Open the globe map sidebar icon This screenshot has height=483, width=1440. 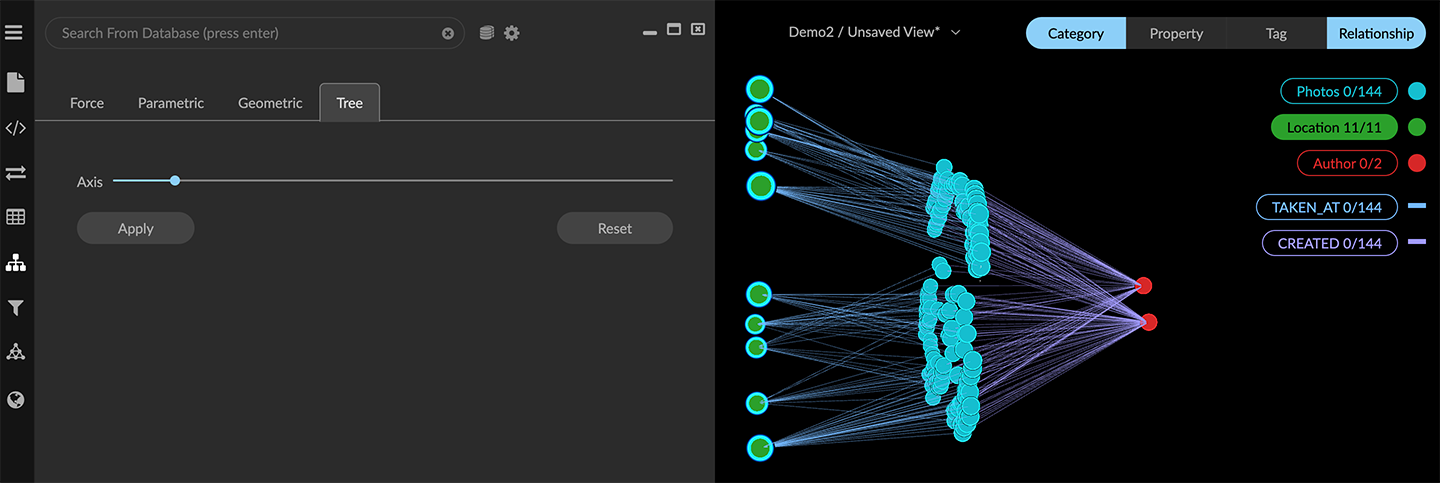pyautogui.click(x=15, y=400)
